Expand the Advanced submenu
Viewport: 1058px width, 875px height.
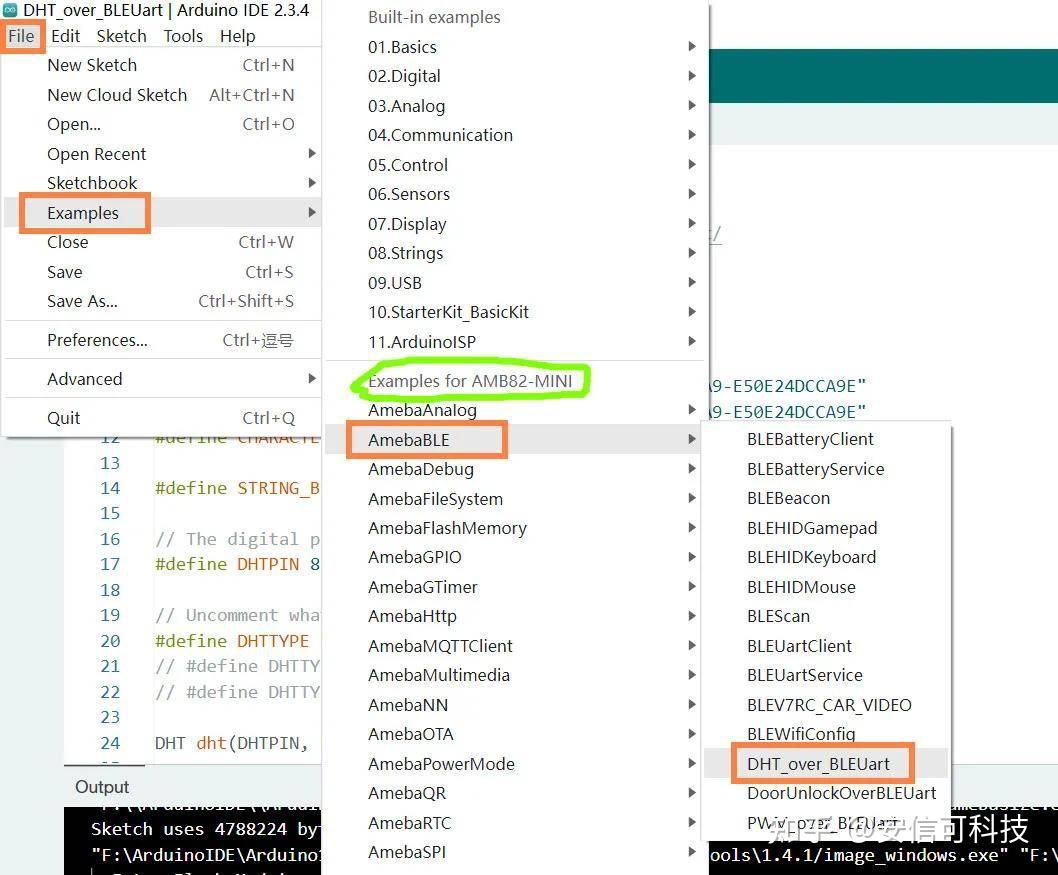162,379
